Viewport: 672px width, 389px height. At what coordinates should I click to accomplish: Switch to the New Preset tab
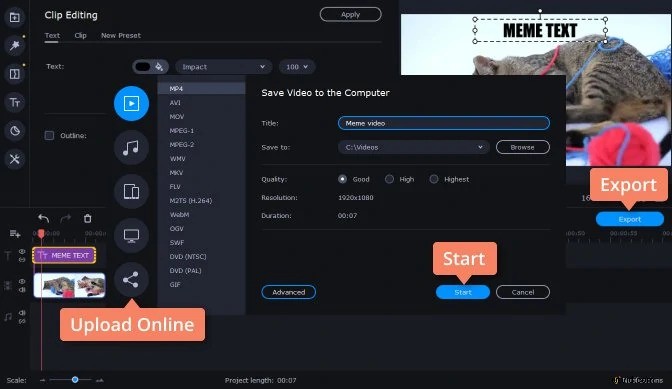pos(121,36)
